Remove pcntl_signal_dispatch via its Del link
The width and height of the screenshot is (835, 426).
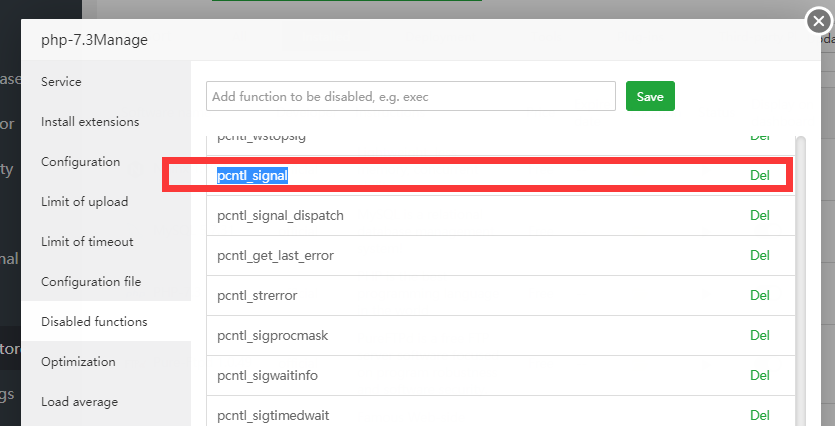click(759, 216)
